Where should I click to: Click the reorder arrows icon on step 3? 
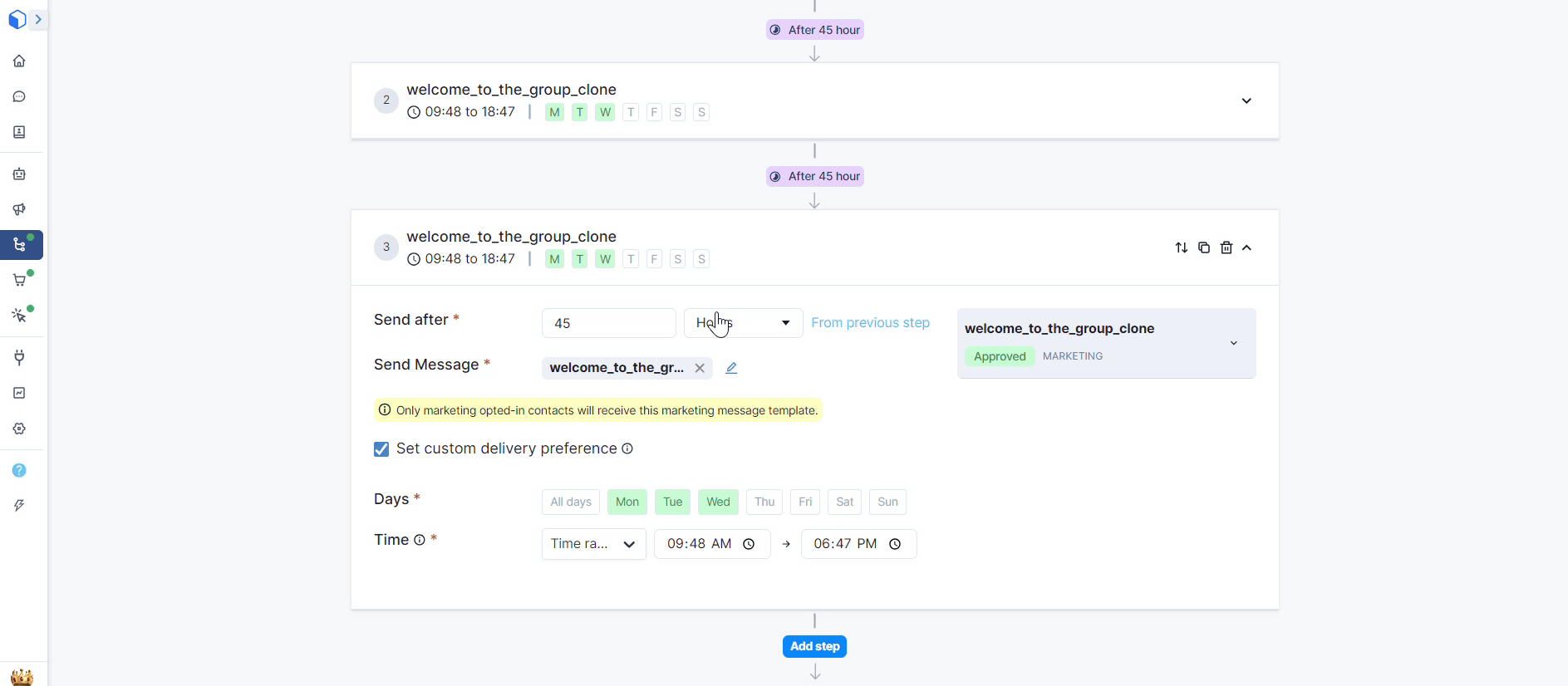click(x=1181, y=247)
